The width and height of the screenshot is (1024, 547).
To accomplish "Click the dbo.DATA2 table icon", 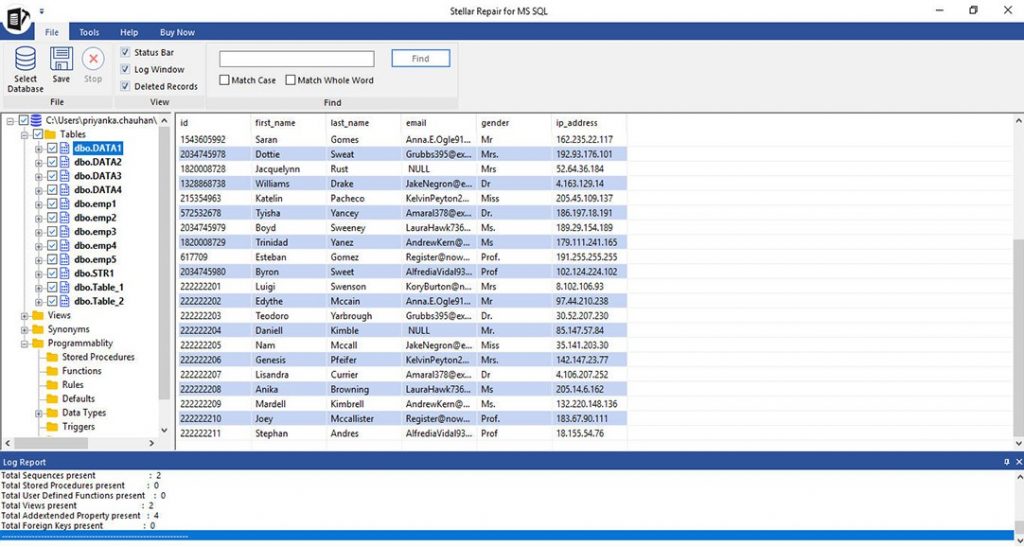I will pos(66,162).
